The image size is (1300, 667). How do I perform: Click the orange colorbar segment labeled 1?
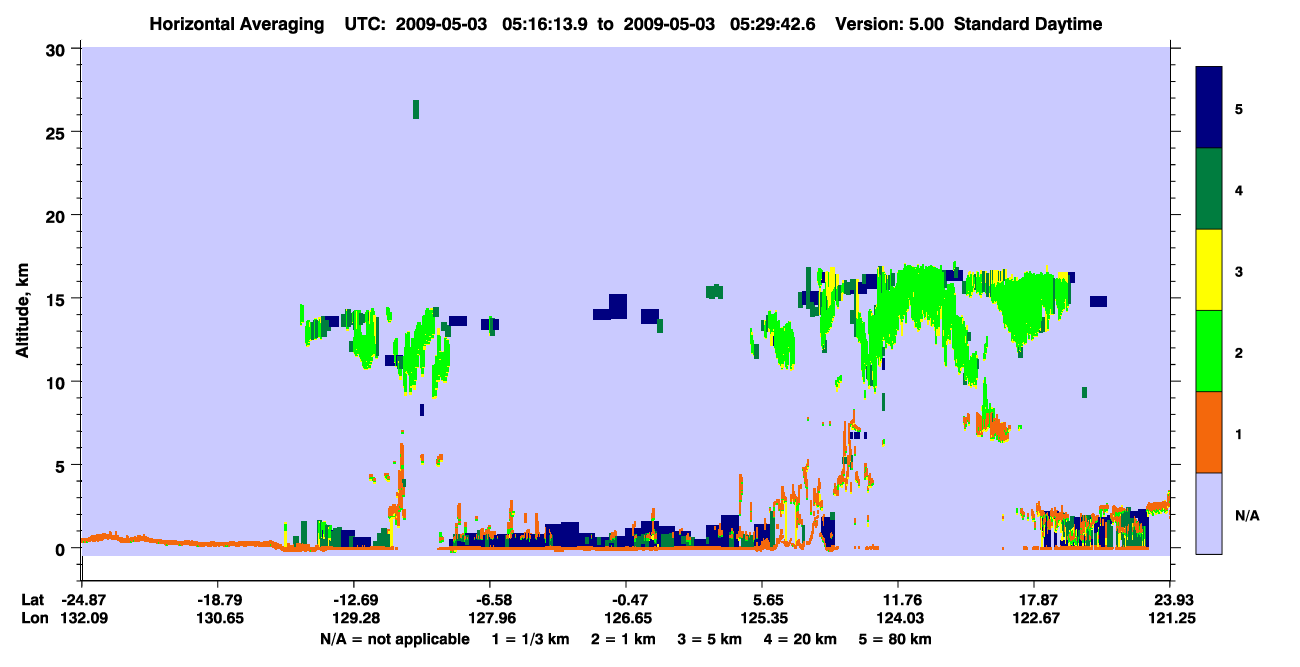click(x=1209, y=432)
